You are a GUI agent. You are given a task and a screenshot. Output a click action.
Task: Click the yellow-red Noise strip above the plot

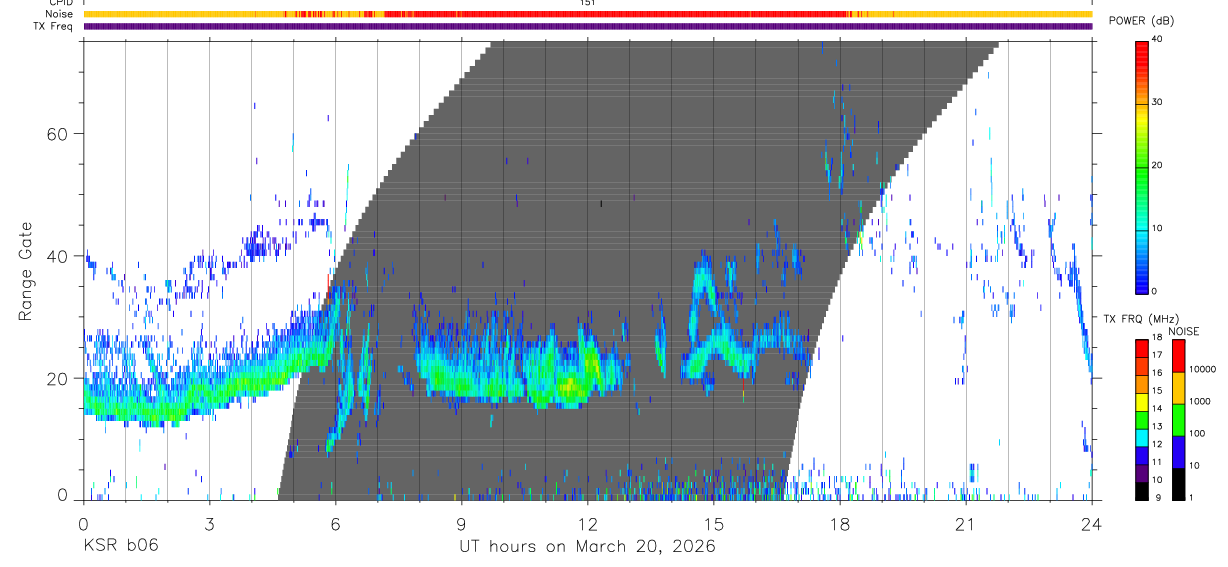(588, 14)
